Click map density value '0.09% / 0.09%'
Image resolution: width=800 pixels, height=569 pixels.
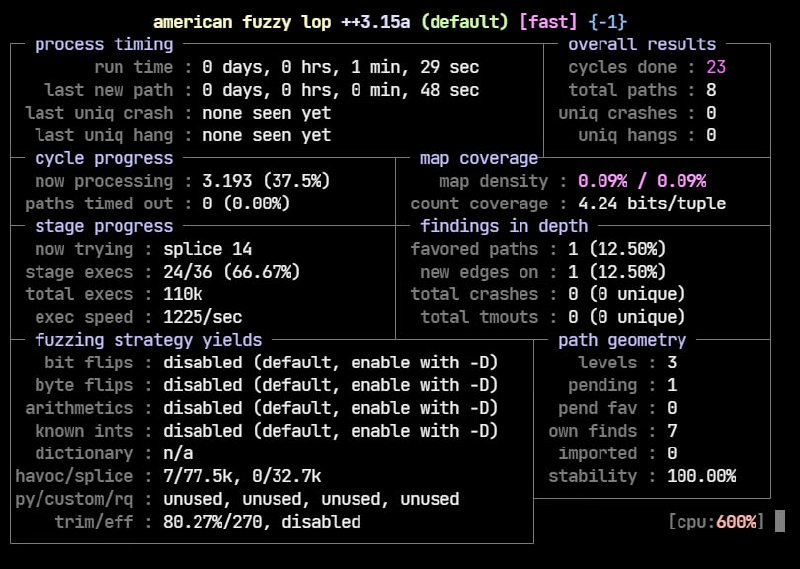click(642, 181)
